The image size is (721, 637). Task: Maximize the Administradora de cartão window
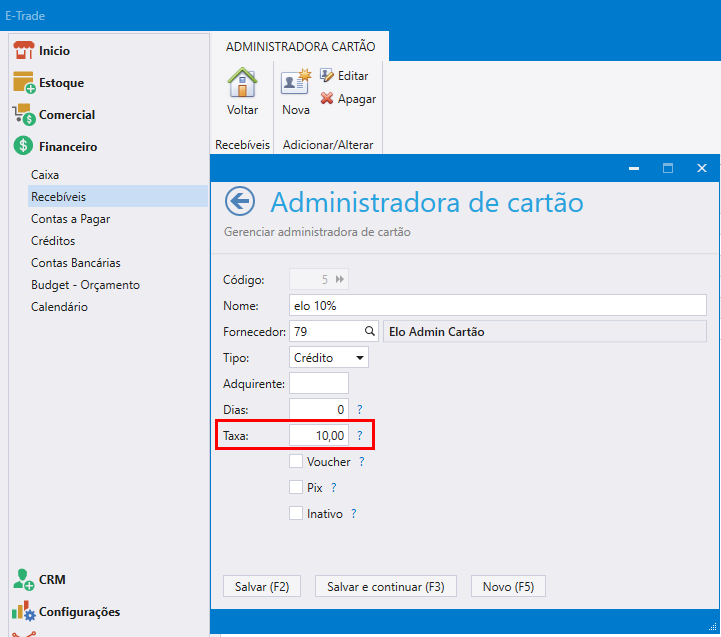pos(668,168)
